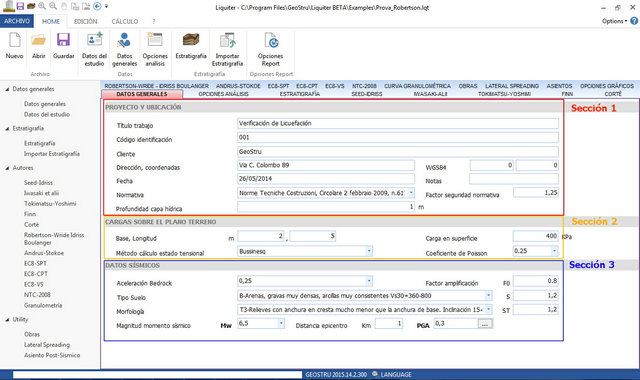Open the ARCHIVO menu
Image resolution: width=640 pixels, height=380 pixels.
17,21
